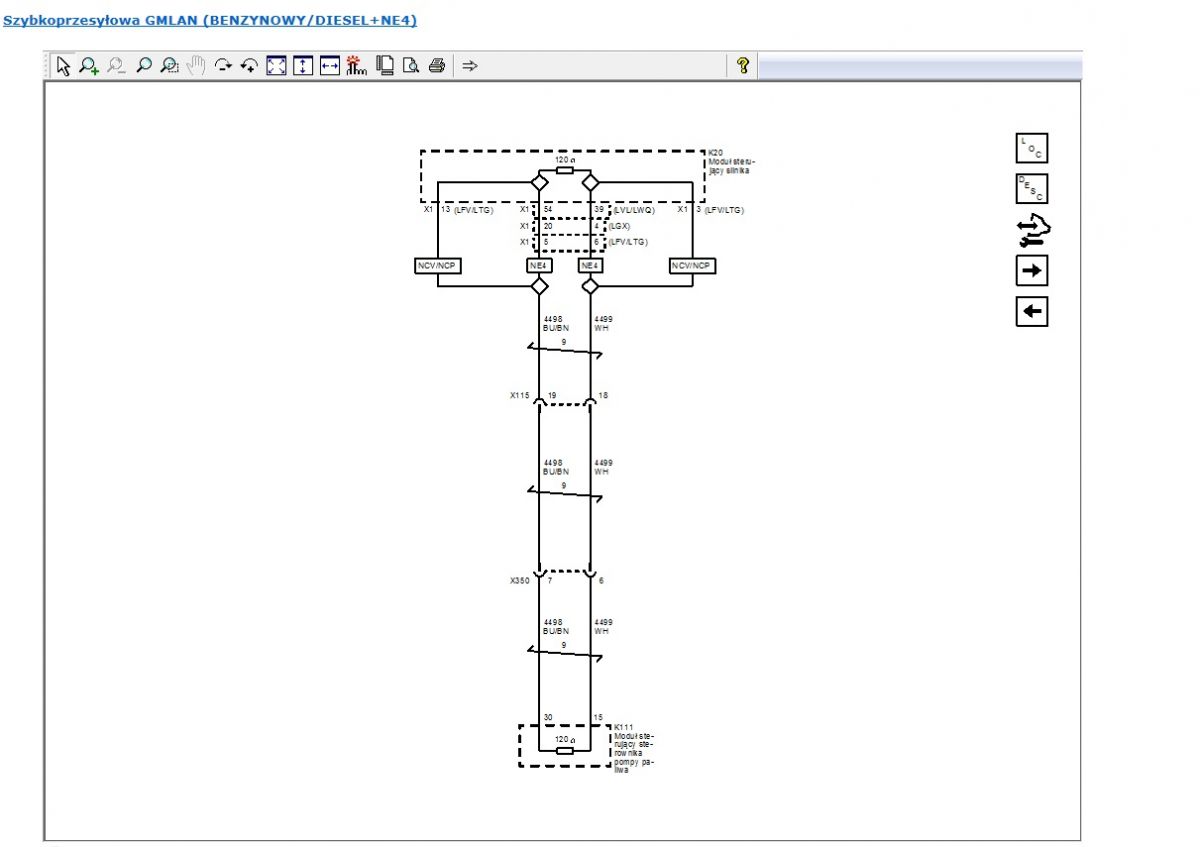Select the K111 fuel pump module label
The image size is (1200, 847).
pos(635,748)
